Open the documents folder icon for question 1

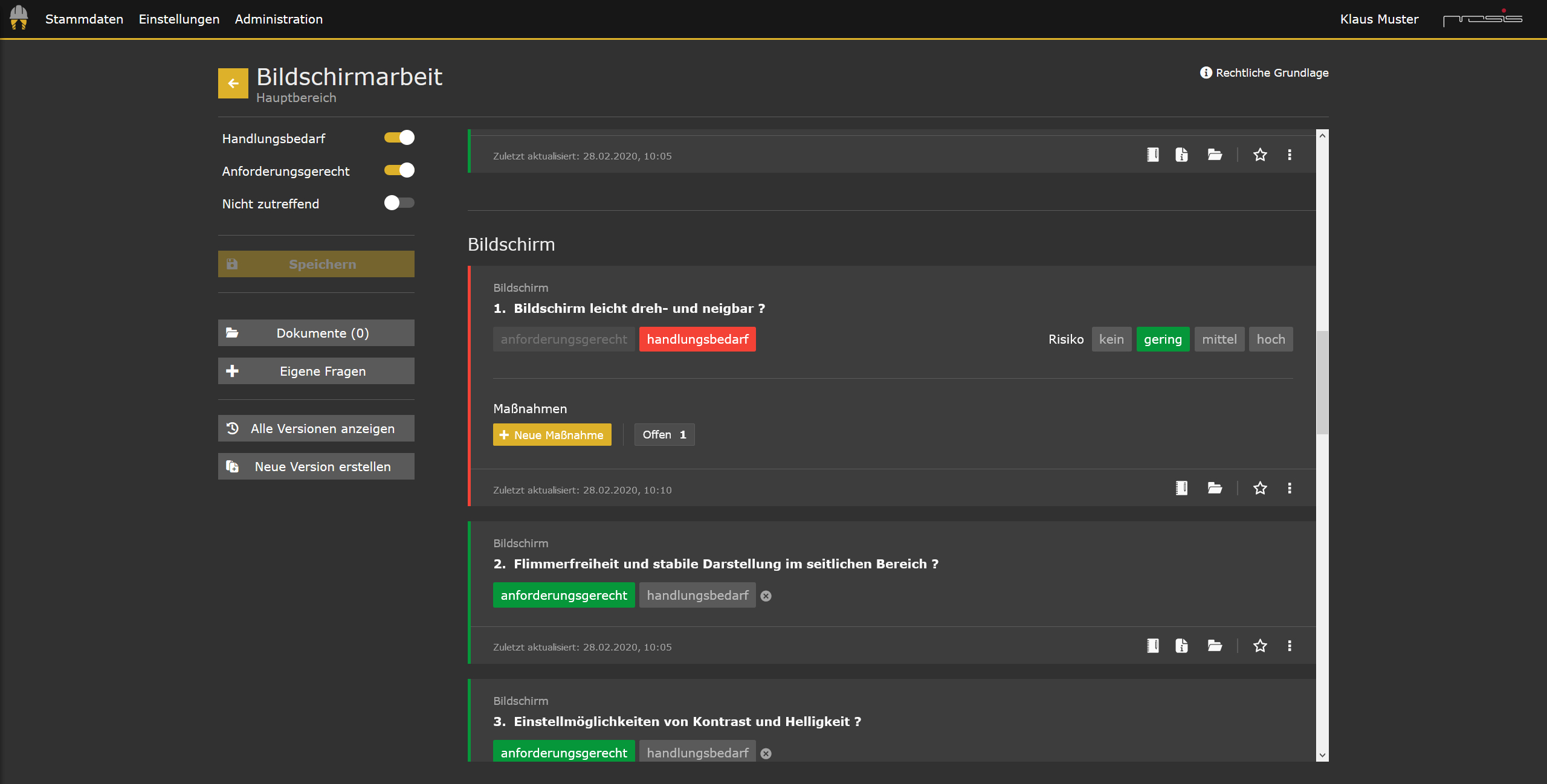[x=1215, y=488]
